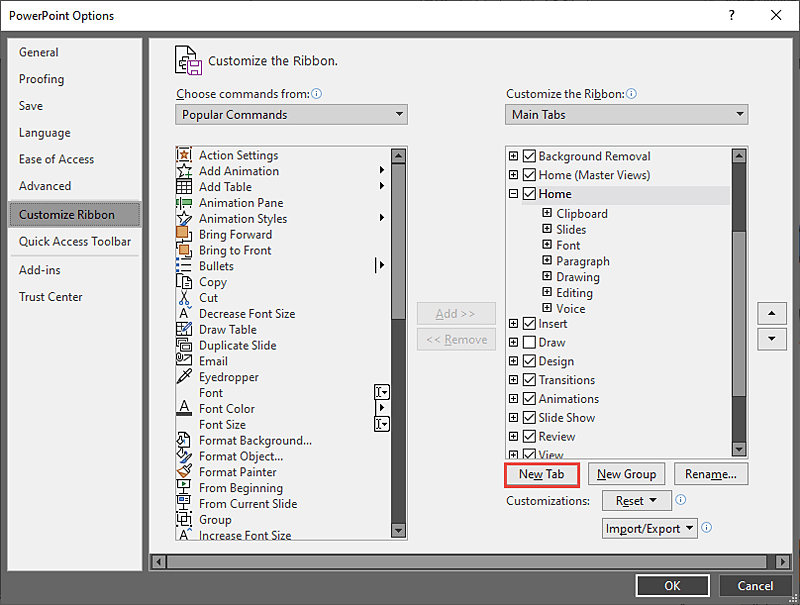Select the Cut command

(x=208, y=298)
